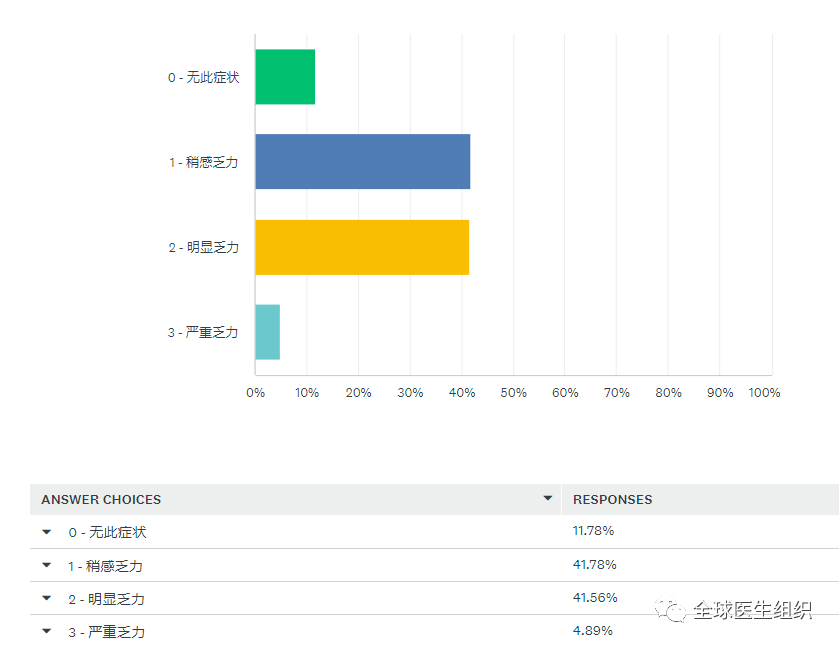
Task: Expand the row arrow for 0 - 无此症状
Action: click(46, 532)
